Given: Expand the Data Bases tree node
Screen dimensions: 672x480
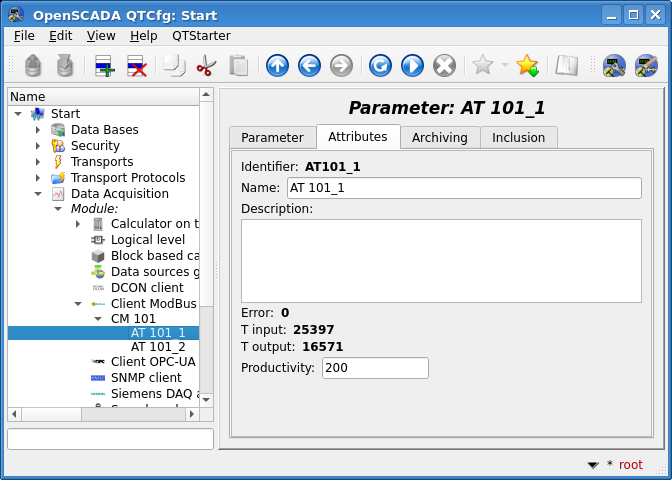Looking at the screenshot, I should click(38, 130).
